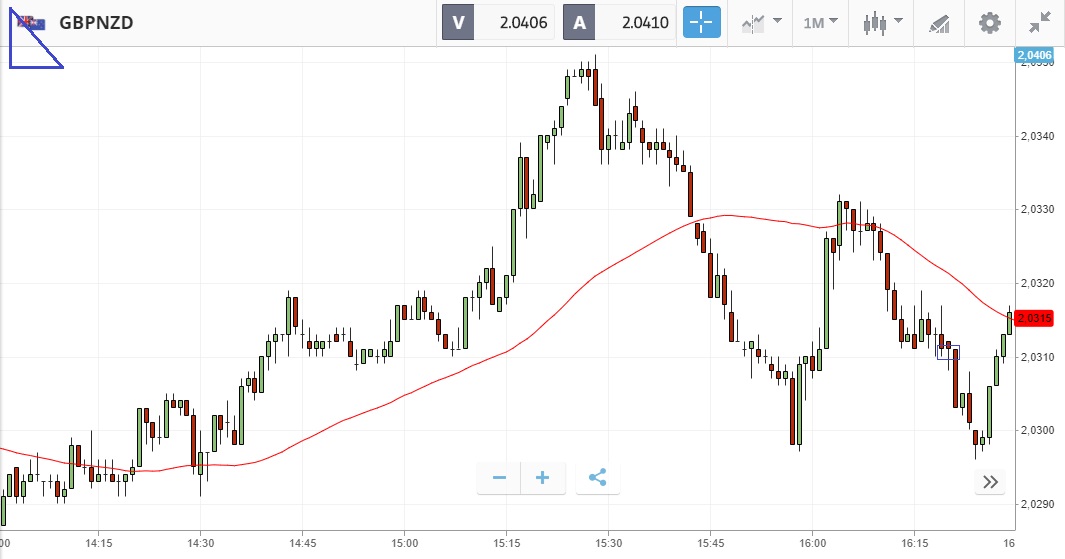Click the 2.0330 price axis label

pos(1038,210)
